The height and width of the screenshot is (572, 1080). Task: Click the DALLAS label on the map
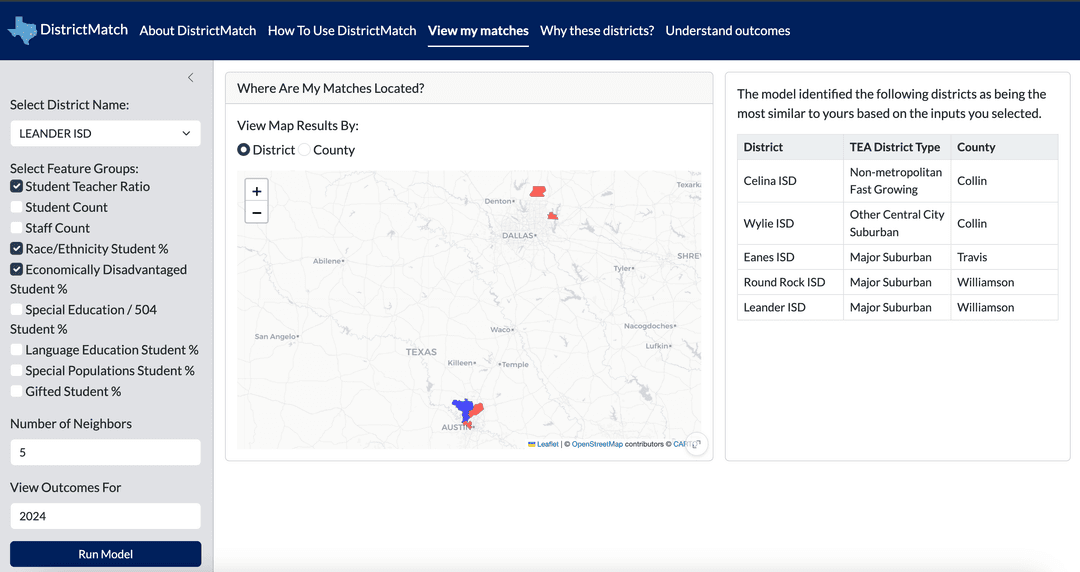pos(517,236)
